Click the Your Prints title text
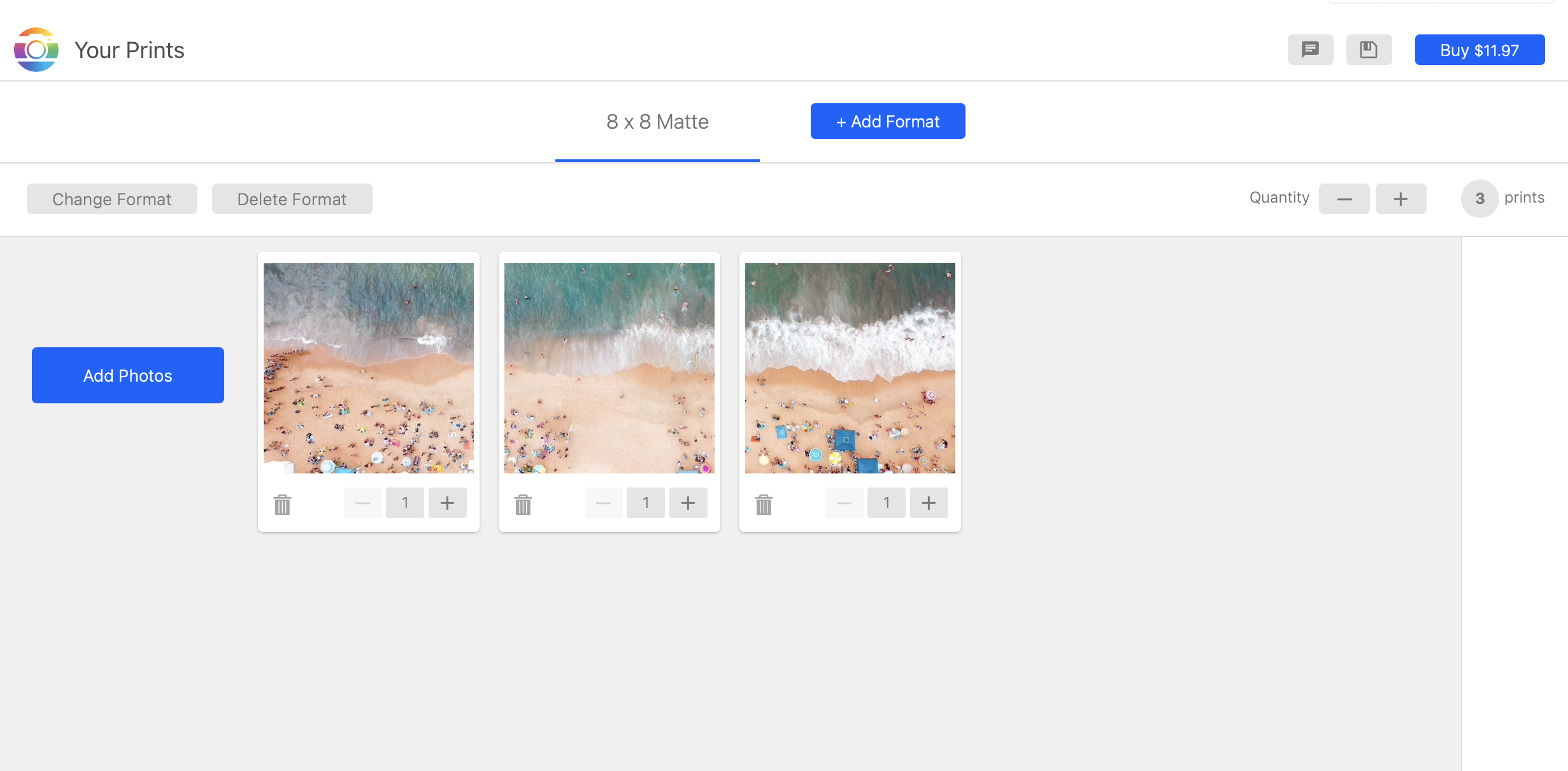1568x771 pixels. (x=129, y=50)
